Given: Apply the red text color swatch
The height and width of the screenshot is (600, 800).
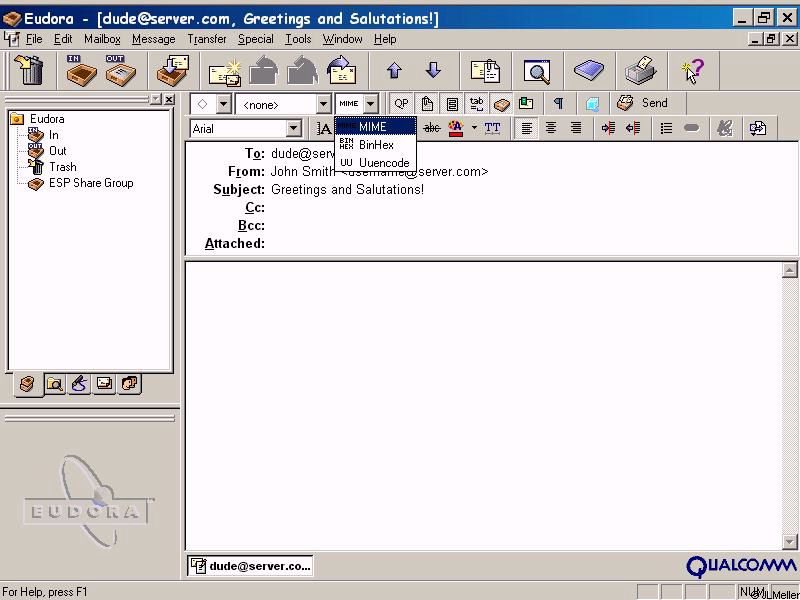Looking at the screenshot, I should tap(456, 128).
